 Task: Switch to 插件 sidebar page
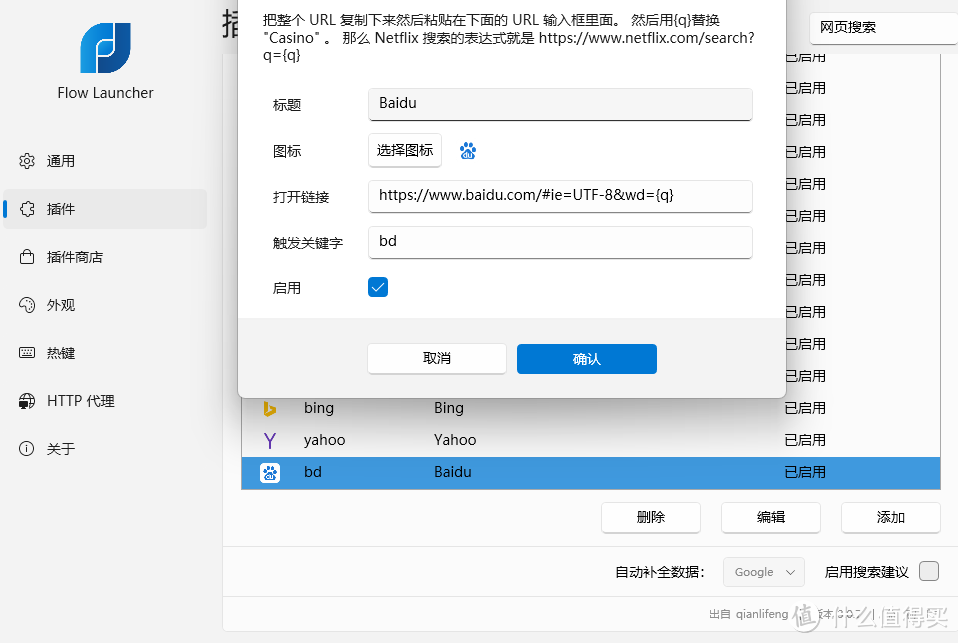point(105,209)
